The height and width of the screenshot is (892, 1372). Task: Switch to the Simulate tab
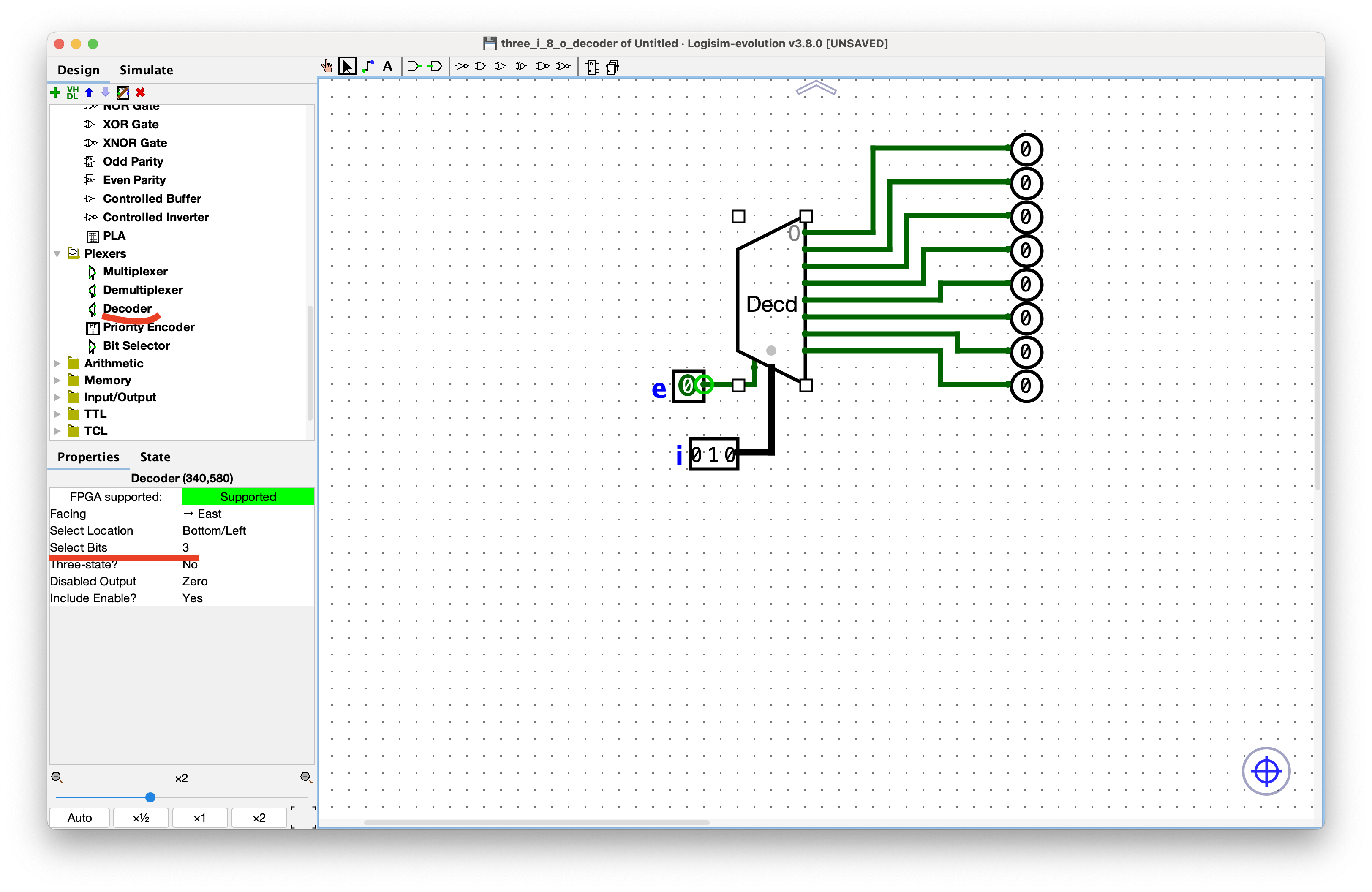click(146, 70)
